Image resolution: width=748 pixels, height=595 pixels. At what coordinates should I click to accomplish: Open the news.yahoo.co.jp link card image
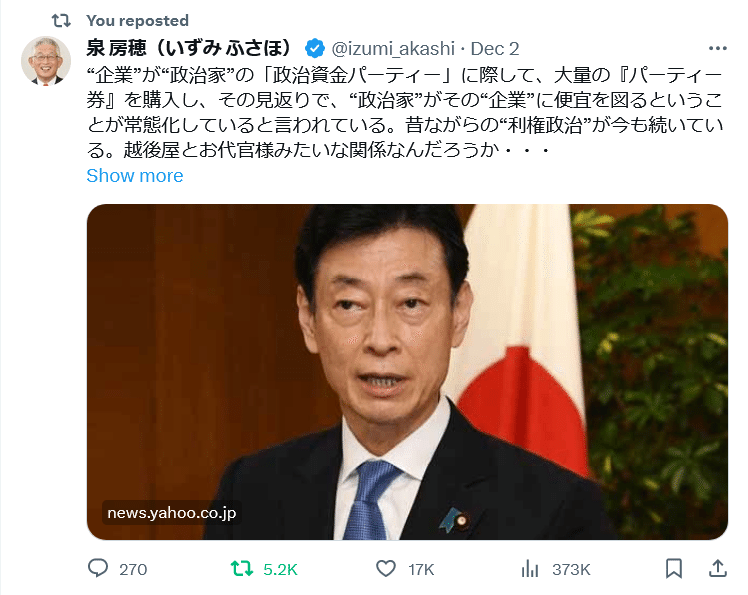click(407, 372)
